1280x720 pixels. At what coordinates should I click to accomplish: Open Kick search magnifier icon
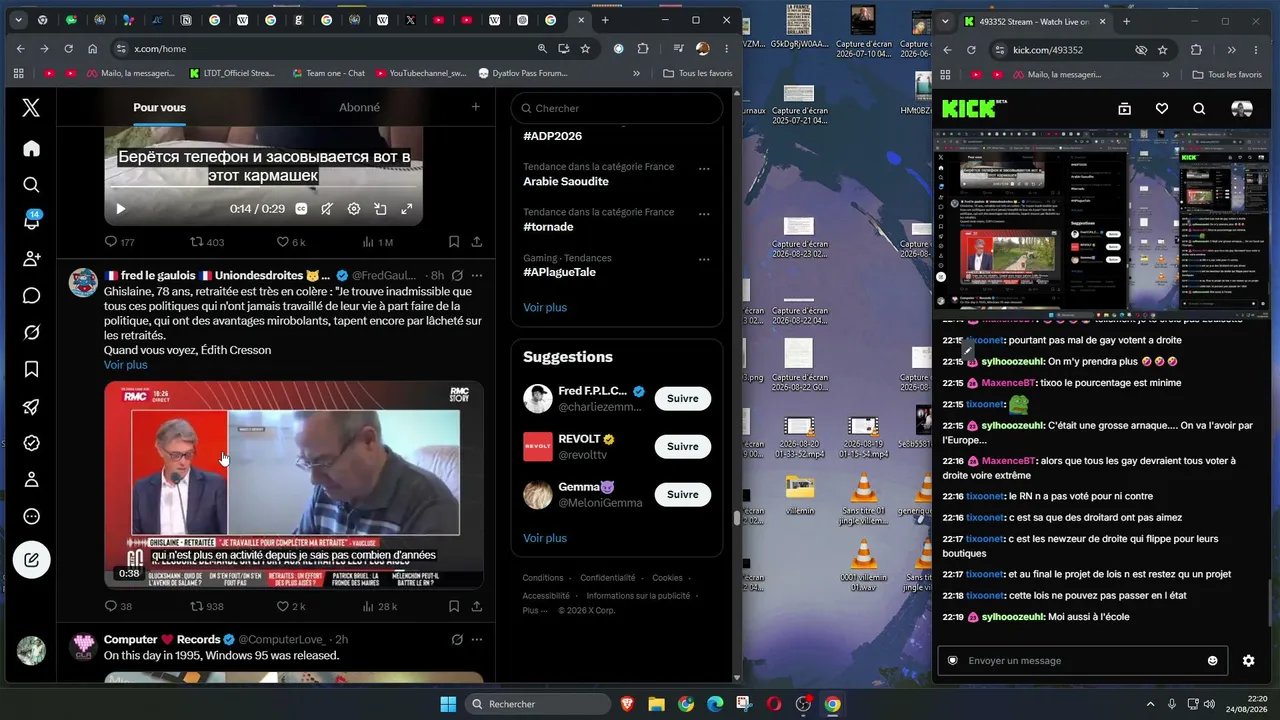1199,109
